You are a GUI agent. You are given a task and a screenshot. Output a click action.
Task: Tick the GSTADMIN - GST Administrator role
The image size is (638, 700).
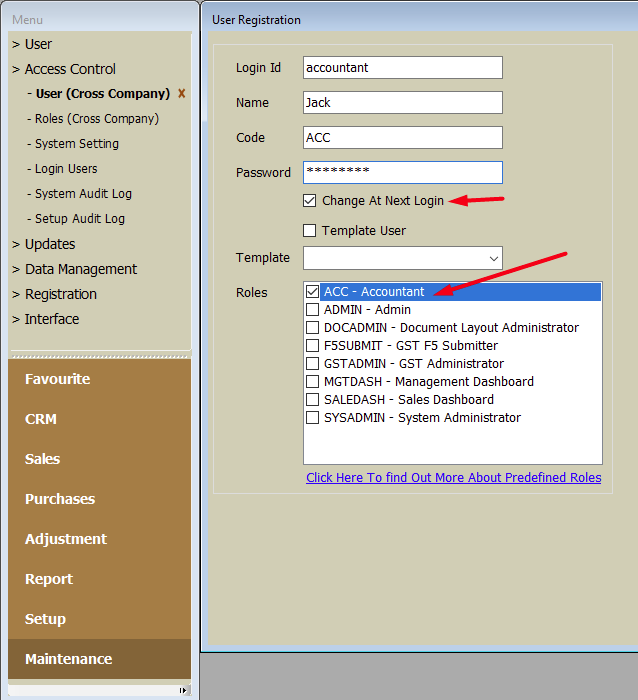point(313,364)
